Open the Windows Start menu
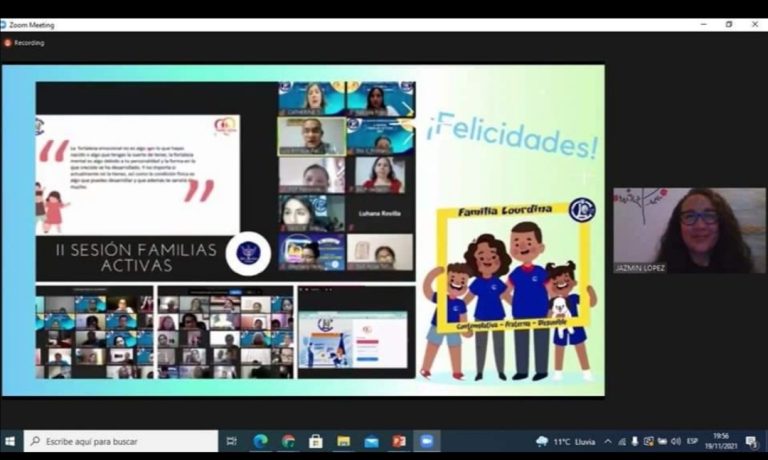Image resolution: width=768 pixels, height=460 pixels. pos(10,441)
